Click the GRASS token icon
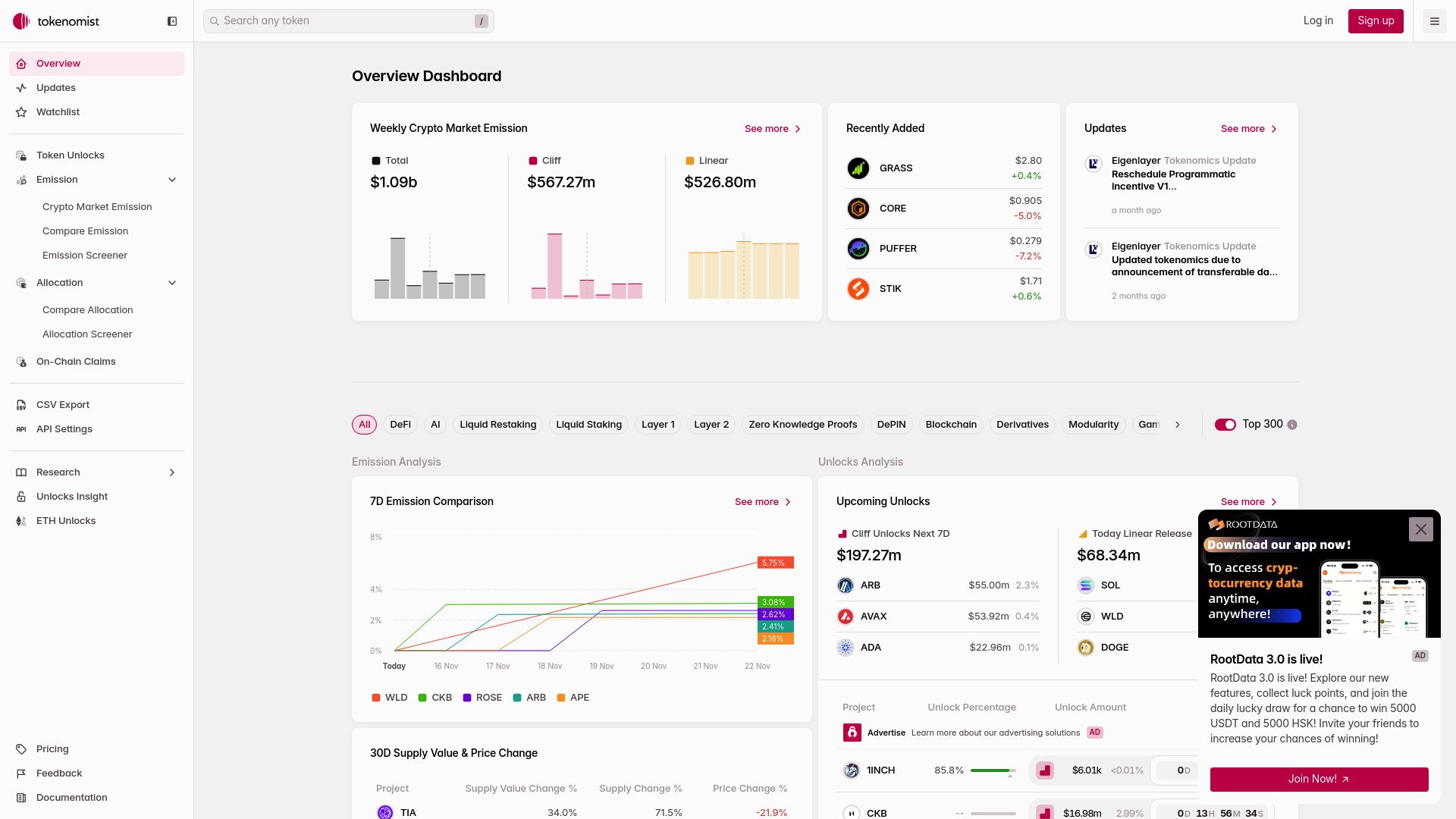This screenshot has width=1456, height=819. (858, 168)
